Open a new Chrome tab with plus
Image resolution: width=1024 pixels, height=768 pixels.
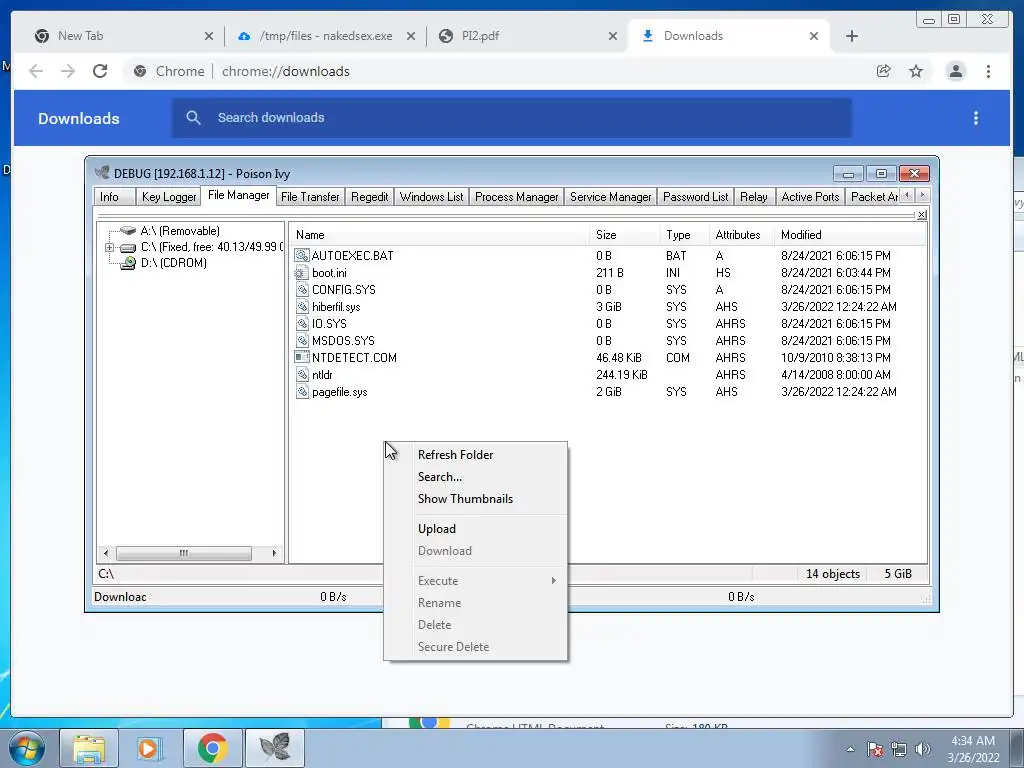click(x=852, y=36)
